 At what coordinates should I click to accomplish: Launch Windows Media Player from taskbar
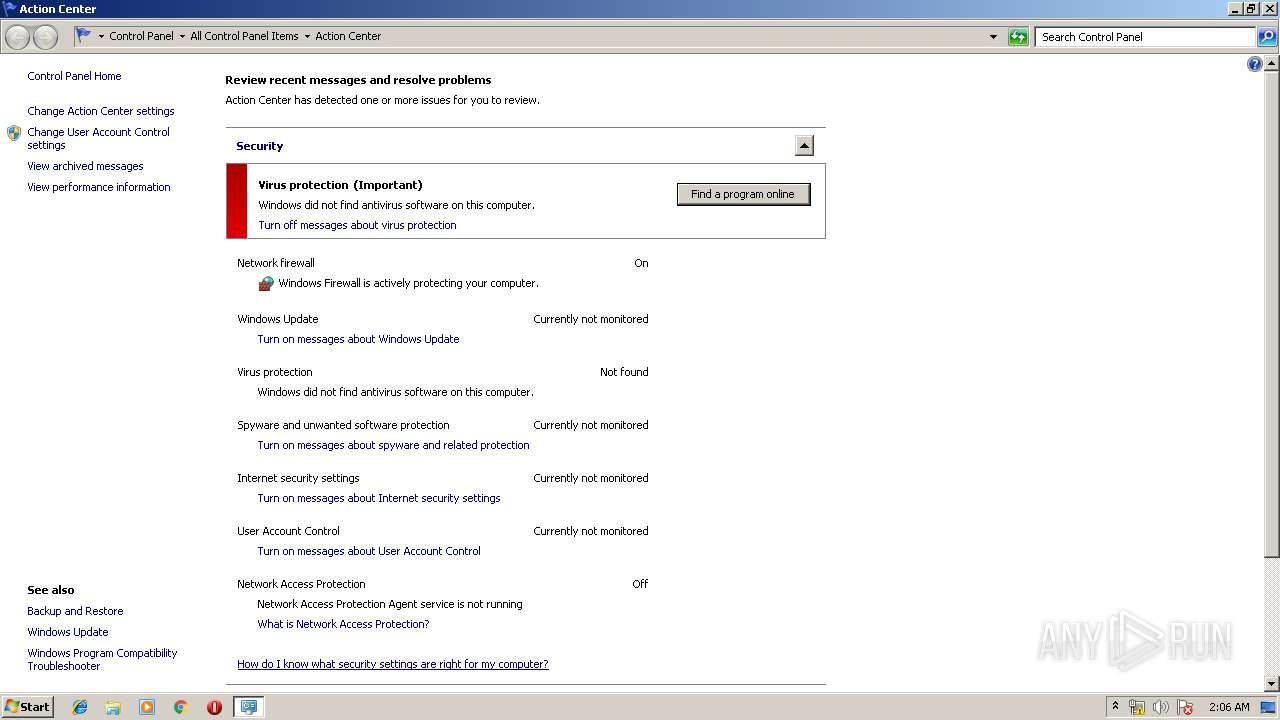click(147, 707)
